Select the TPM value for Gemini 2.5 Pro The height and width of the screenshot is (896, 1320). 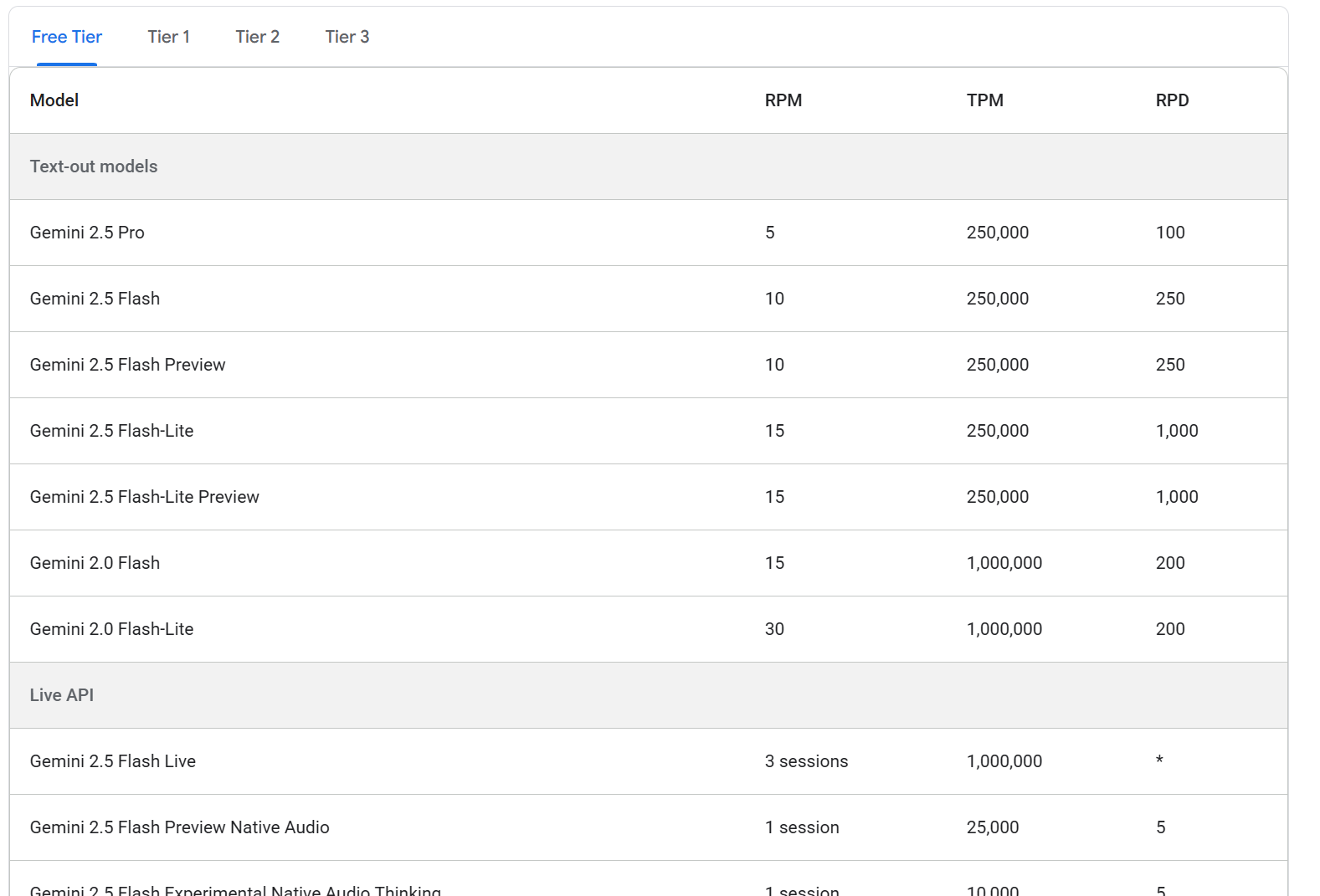coord(998,233)
